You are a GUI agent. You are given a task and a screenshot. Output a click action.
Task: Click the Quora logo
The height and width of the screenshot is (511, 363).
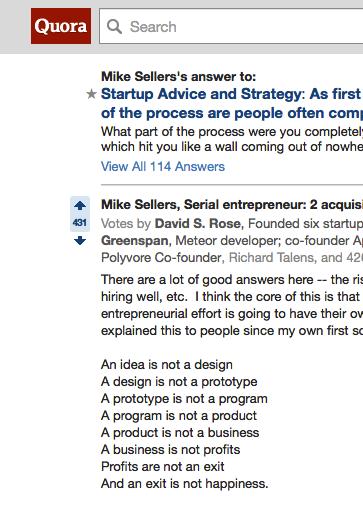[x=61, y=26]
